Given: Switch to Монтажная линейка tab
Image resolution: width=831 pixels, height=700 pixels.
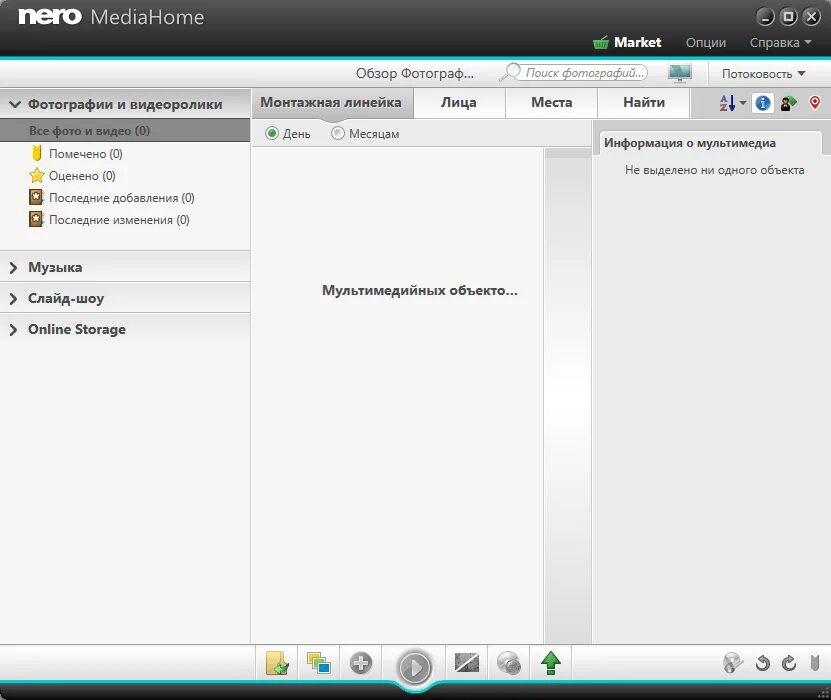Looking at the screenshot, I should point(331,103).
